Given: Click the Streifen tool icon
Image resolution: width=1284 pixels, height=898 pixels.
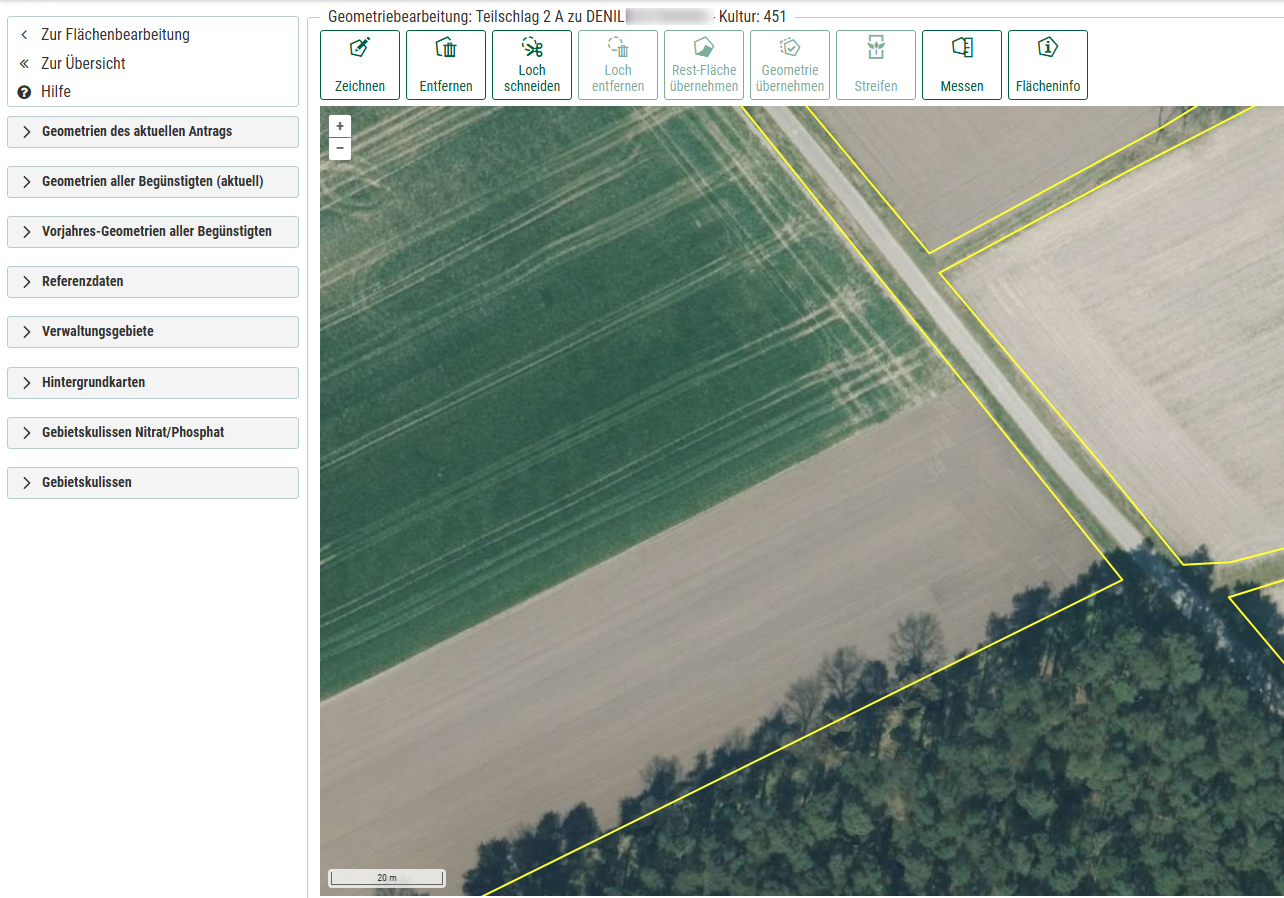Looking at the screenshot, I should 876,49.
